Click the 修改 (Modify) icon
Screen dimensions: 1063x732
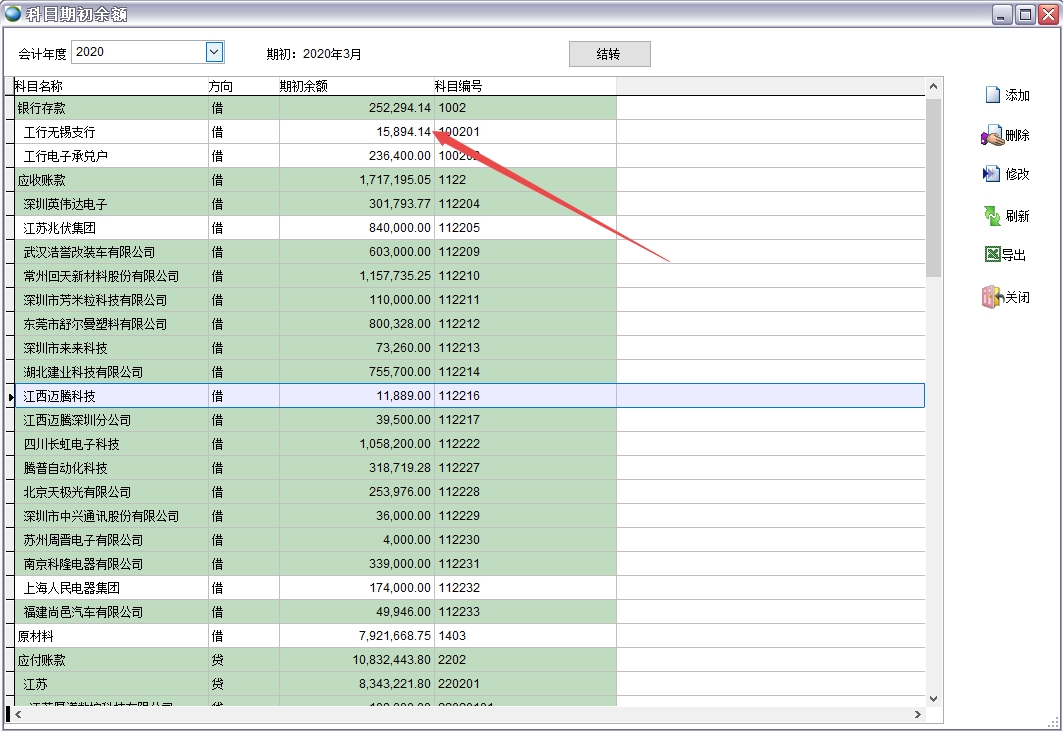coord(991,174)
